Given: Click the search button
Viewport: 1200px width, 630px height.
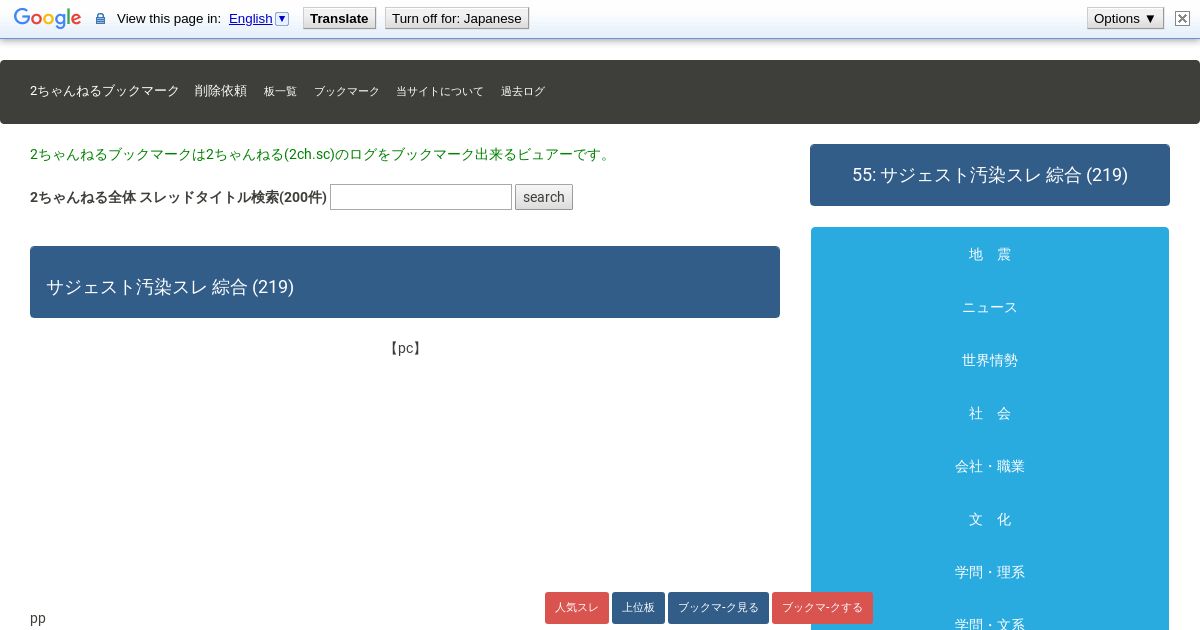Looking at the screenshot, I should [x=544, y=197].
